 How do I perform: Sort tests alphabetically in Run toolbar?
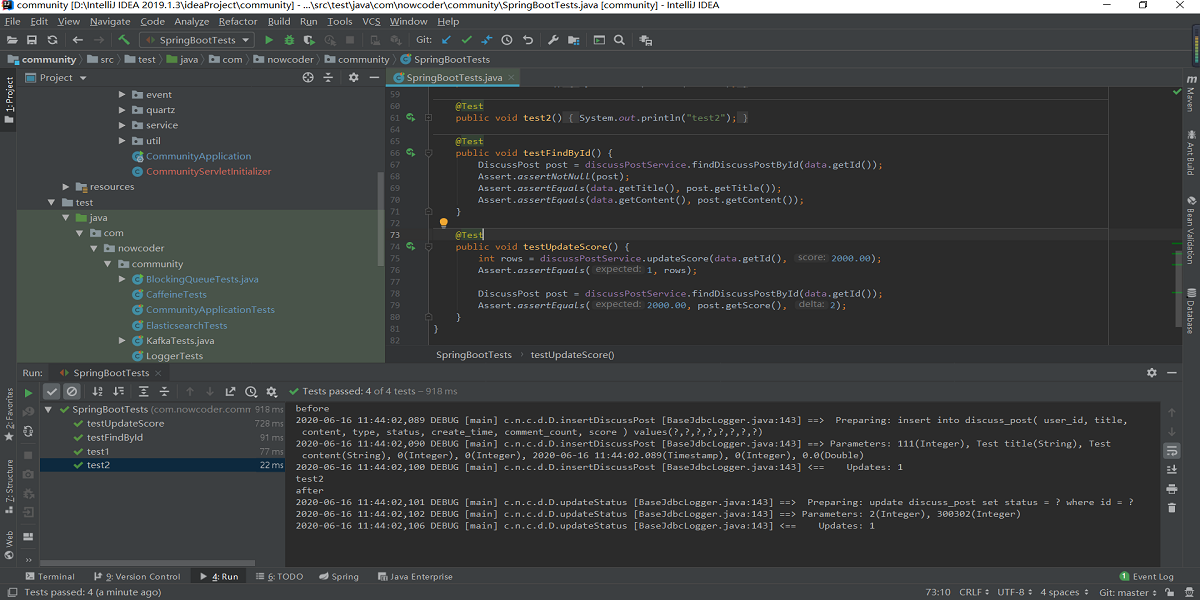pos(98,392)
